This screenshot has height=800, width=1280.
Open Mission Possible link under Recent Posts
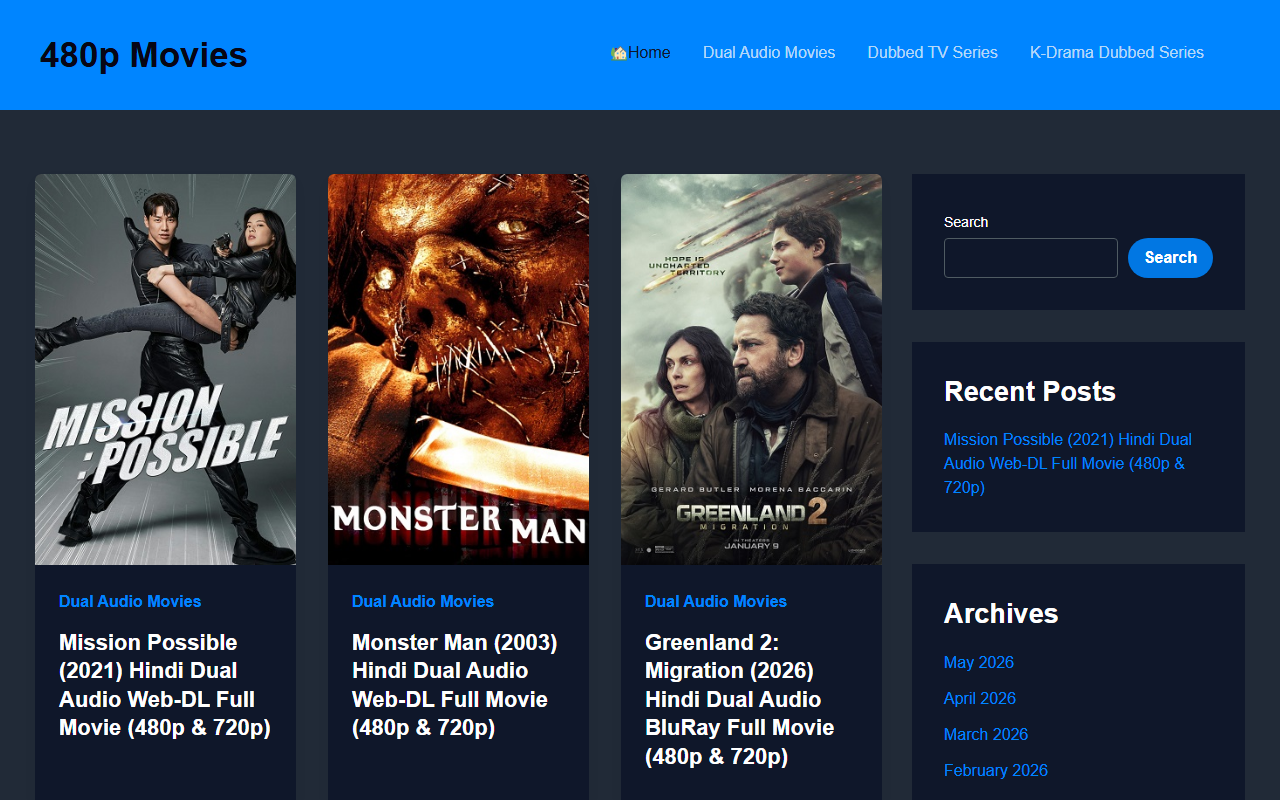click(1068, 463)
